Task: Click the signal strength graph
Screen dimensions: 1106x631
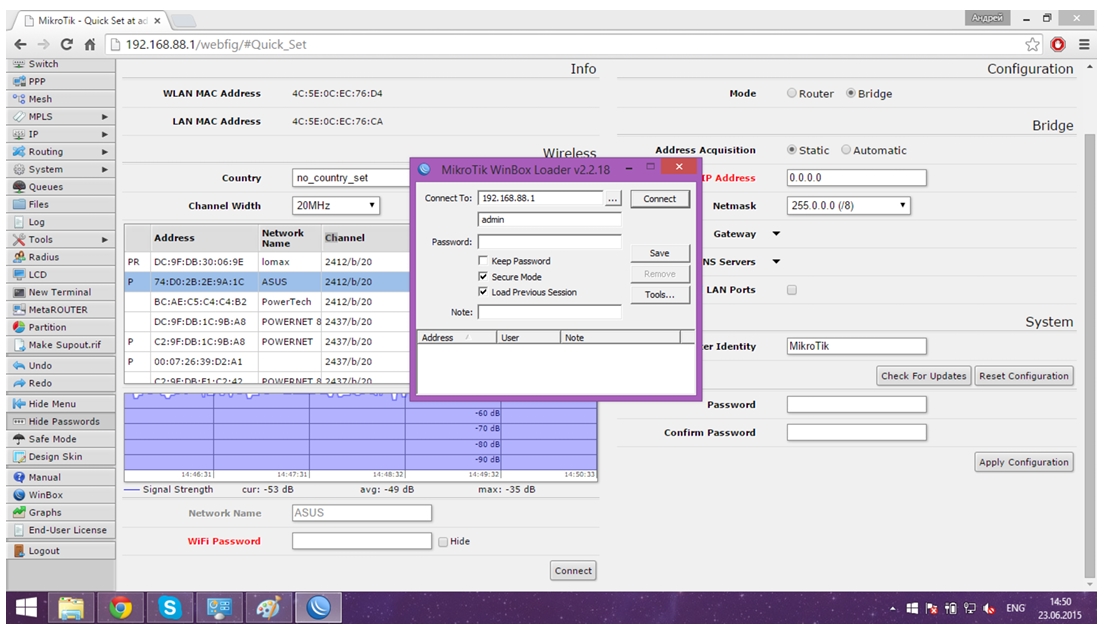Action: click(x=360, y=437)
